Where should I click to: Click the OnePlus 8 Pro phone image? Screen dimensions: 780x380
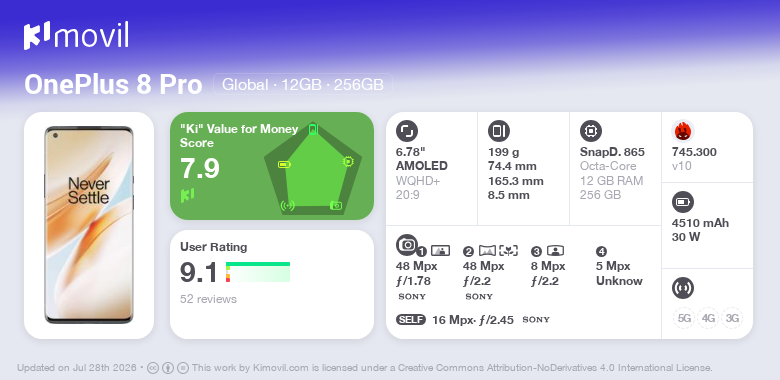click(89, 225)
